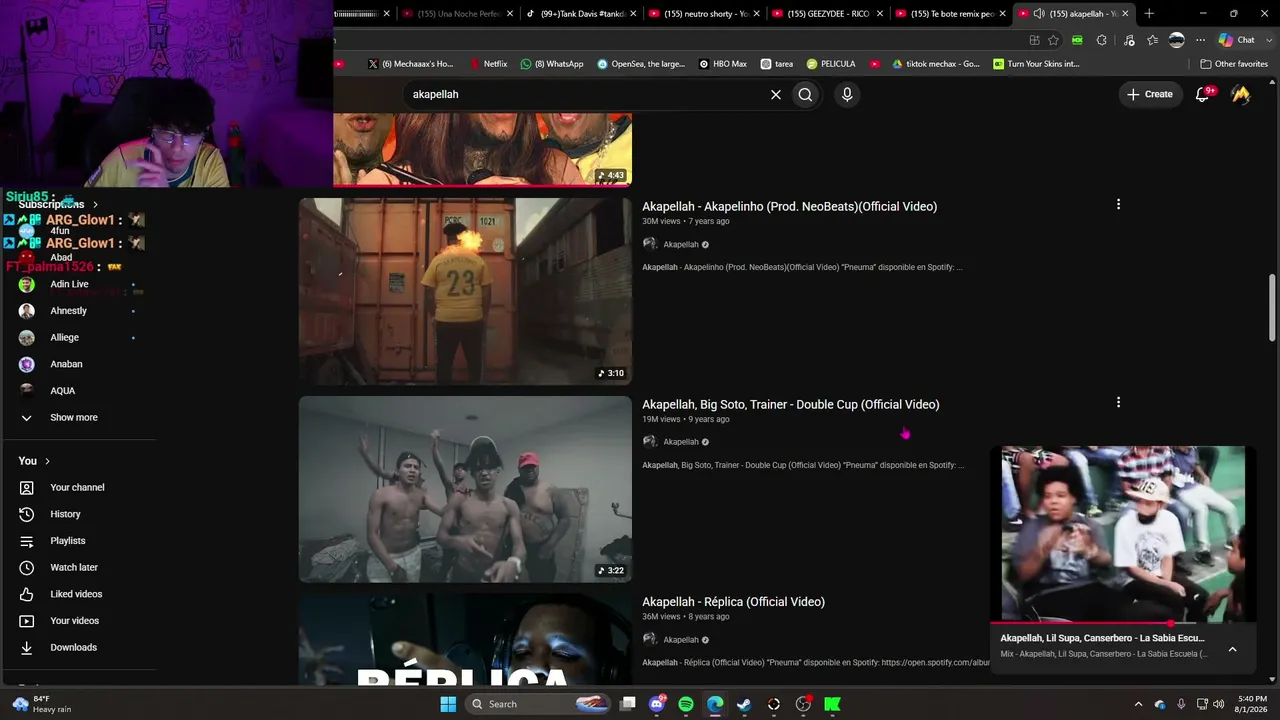Open AQUA subscription channel
The image size is (1280, 720).
pos(62,391)
